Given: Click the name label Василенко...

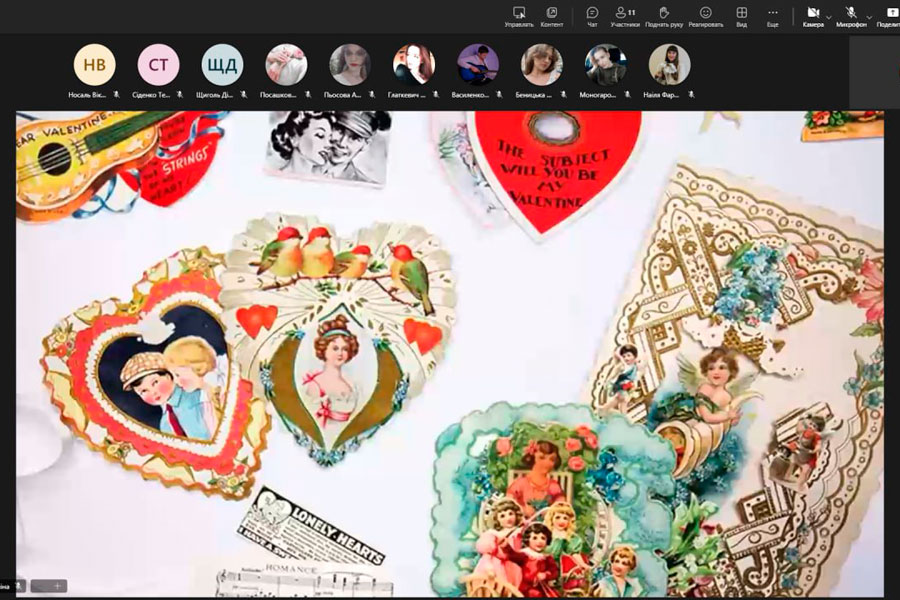Looking at the screenshot, I should (x=471, y=95).
